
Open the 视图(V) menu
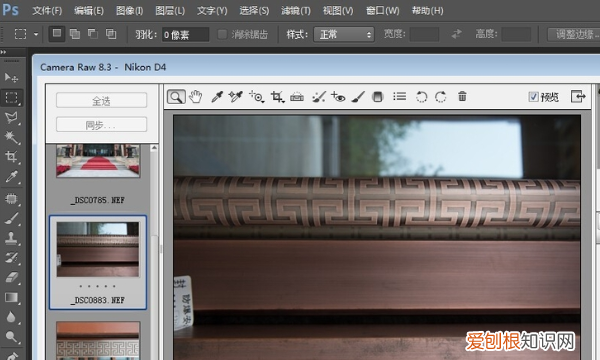pyautogui.click(x=338, y=10)
